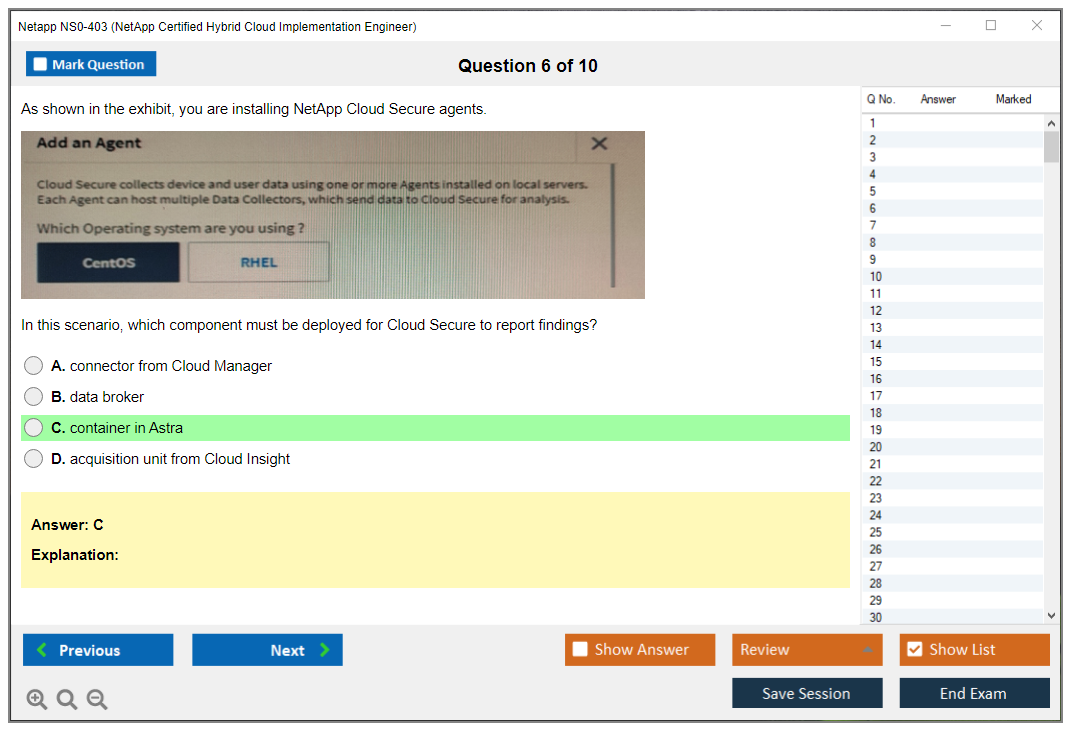Click the RHEL operating system button
Viewport: 1075px width, 735px height.
pyautogui.click(x=258, y=263)
